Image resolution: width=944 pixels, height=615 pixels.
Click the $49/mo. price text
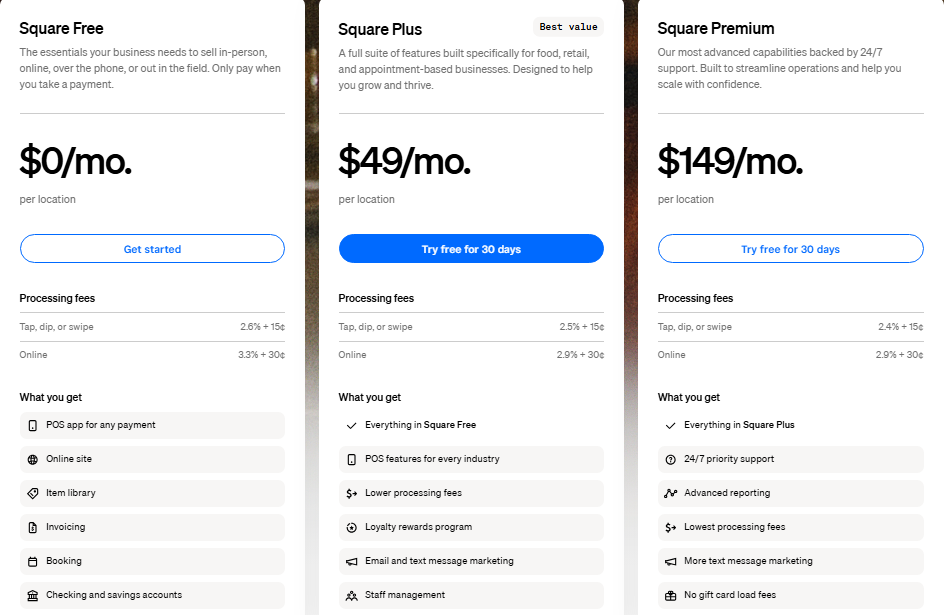point(404,160)
